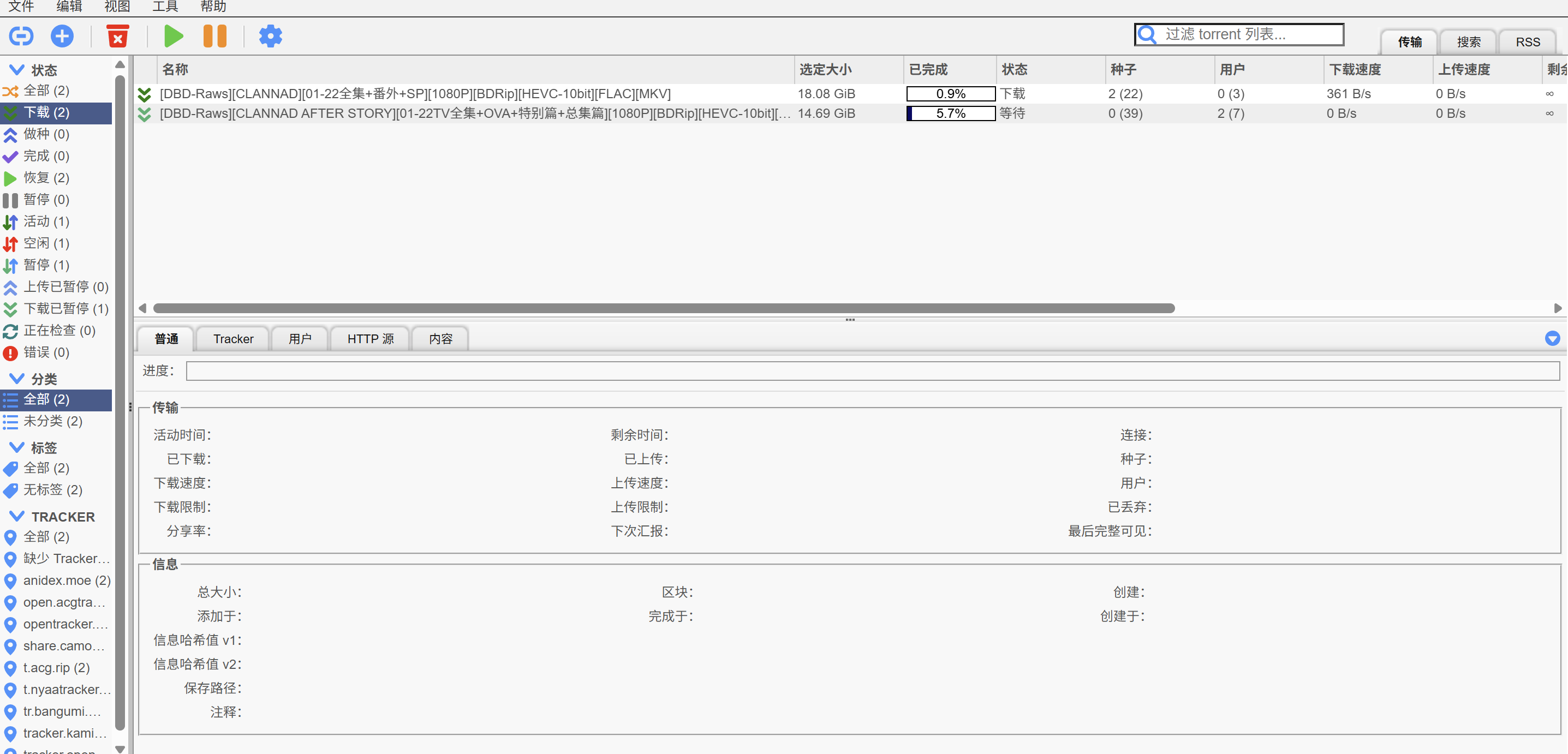1568x754 pixels.
Task: Sort by 上传速度 column header
Action: (1488, 70)
